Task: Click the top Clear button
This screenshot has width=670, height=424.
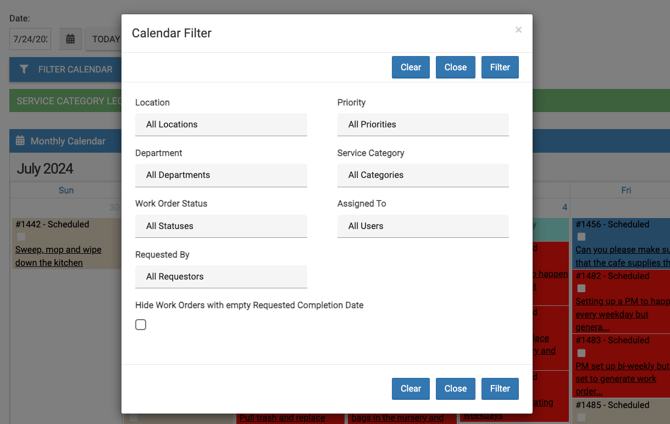Action: coord(411,67)
